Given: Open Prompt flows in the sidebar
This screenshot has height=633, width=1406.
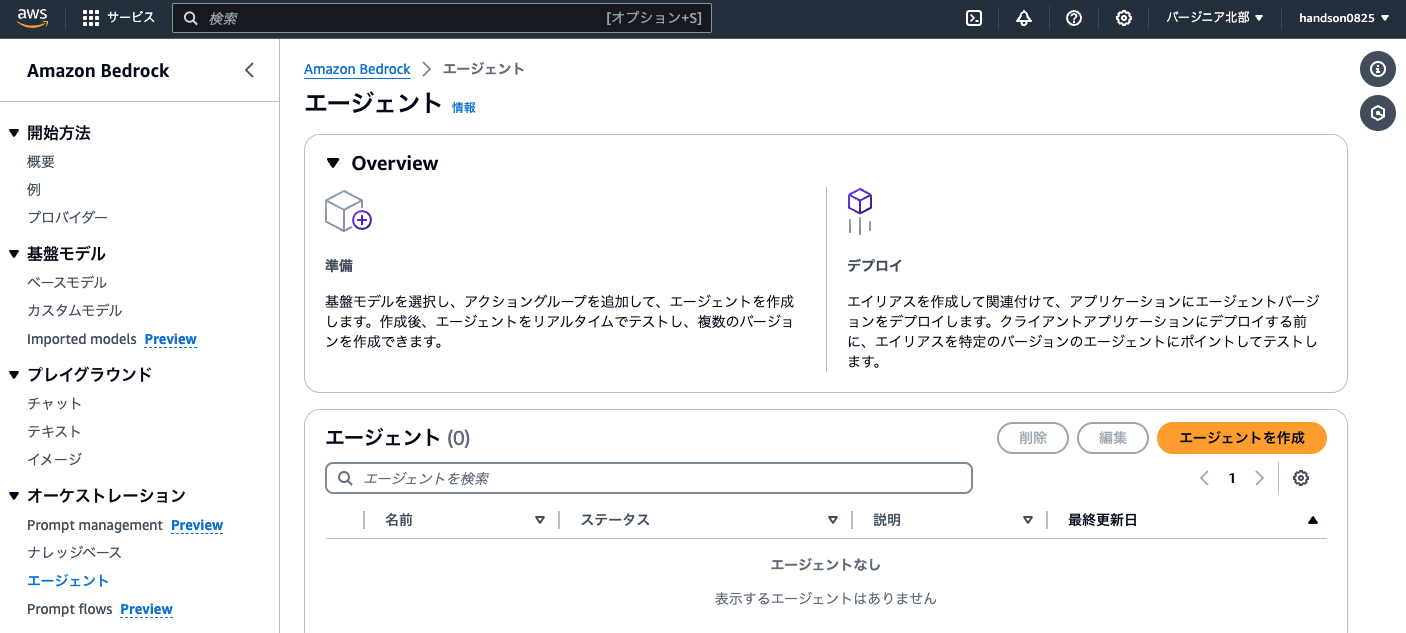Looking at the screenshot, I should [70, 609].
